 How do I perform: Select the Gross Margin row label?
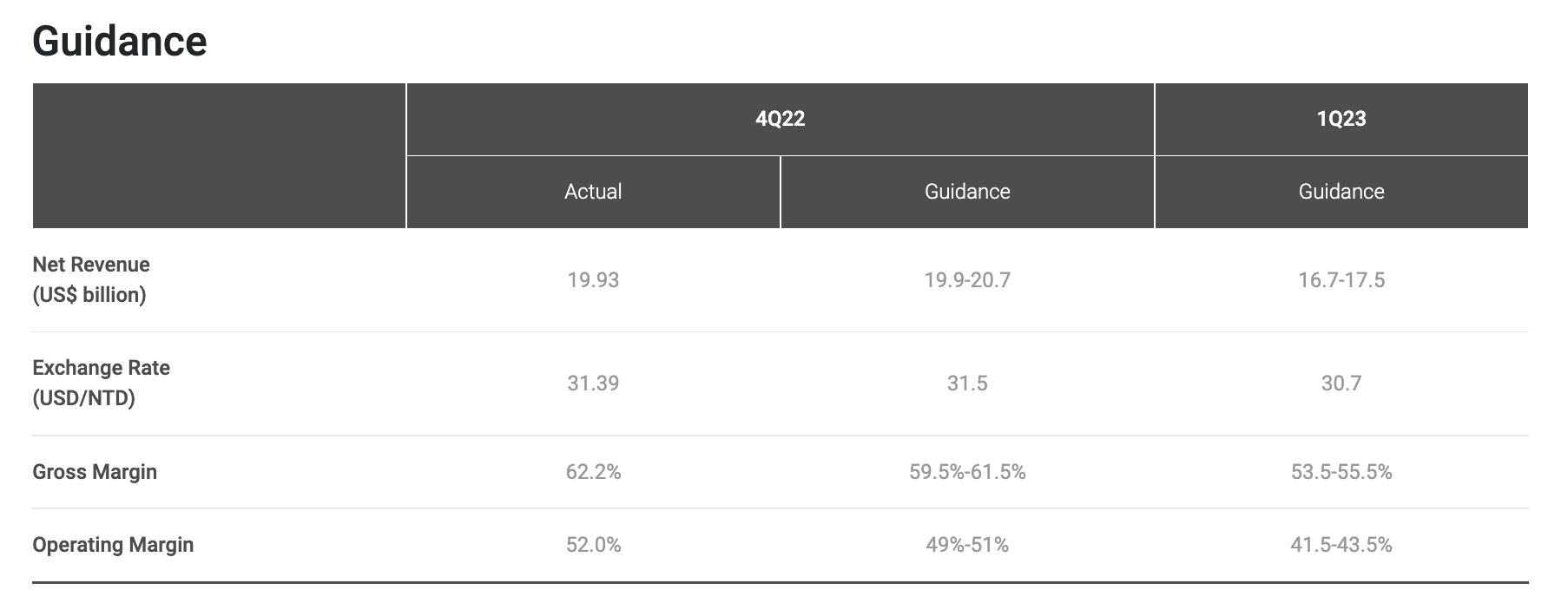(95, 472)
